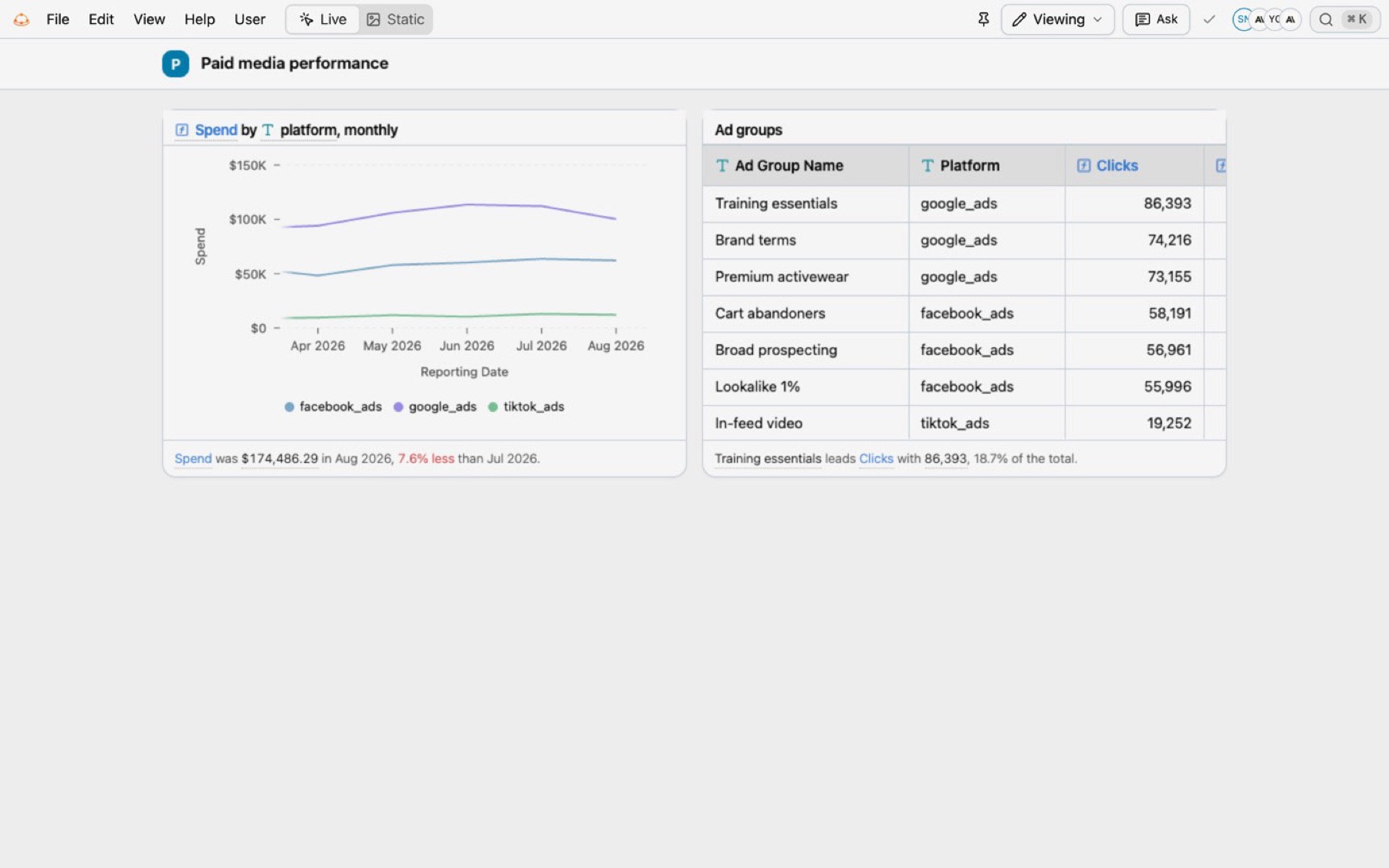
Task: Click the 73,155 clicks value
Action: coord(1169,276)
